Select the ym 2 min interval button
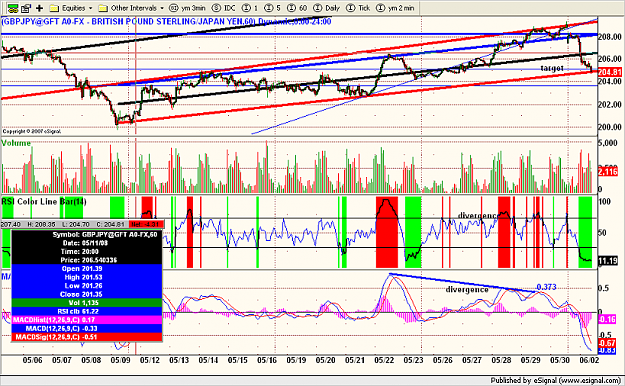The height and width of the screenshot is (386, 625). click(x=395, y=8)
